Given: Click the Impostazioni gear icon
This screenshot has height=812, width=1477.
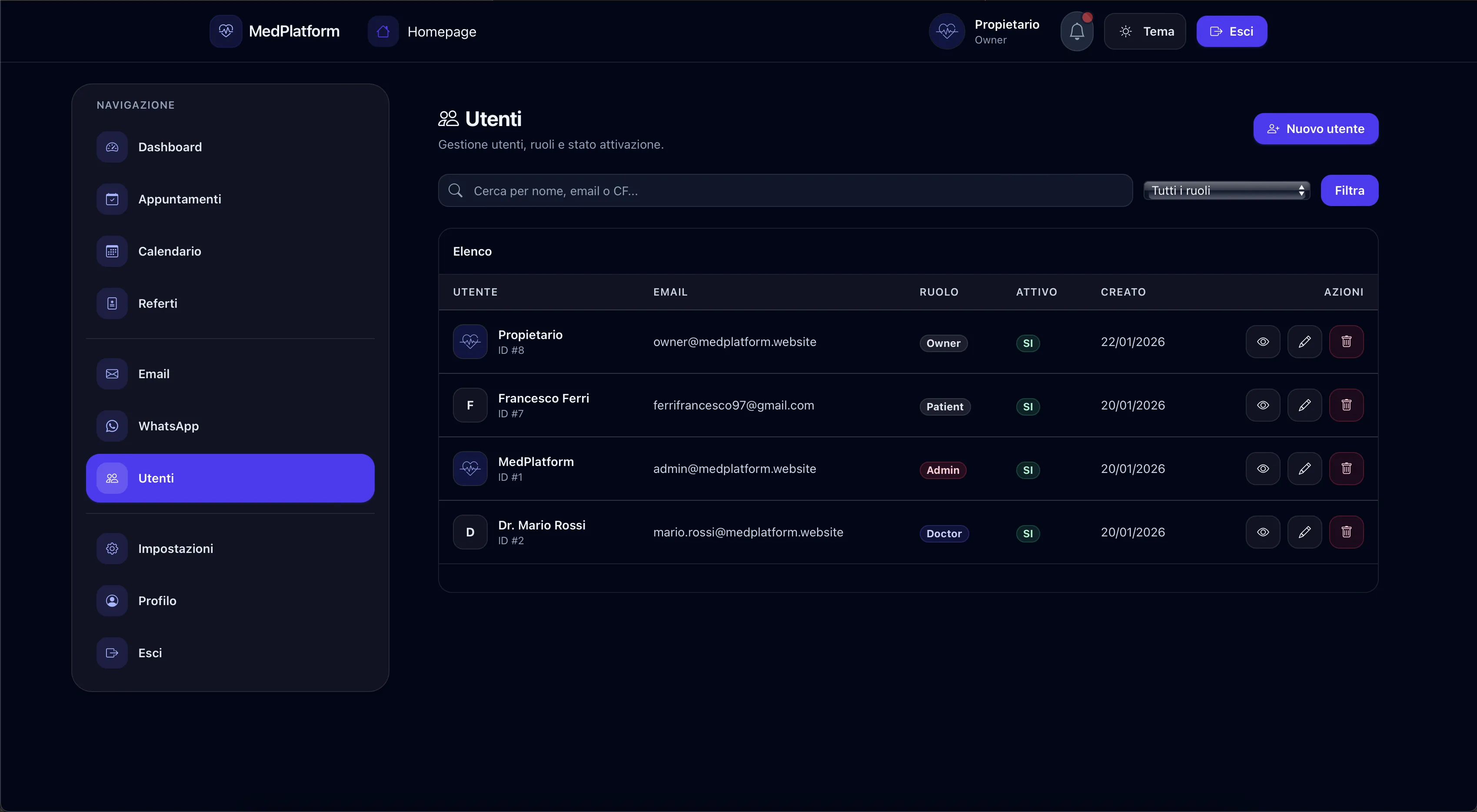Looking at the screenshot, I should tap(112, 549).
